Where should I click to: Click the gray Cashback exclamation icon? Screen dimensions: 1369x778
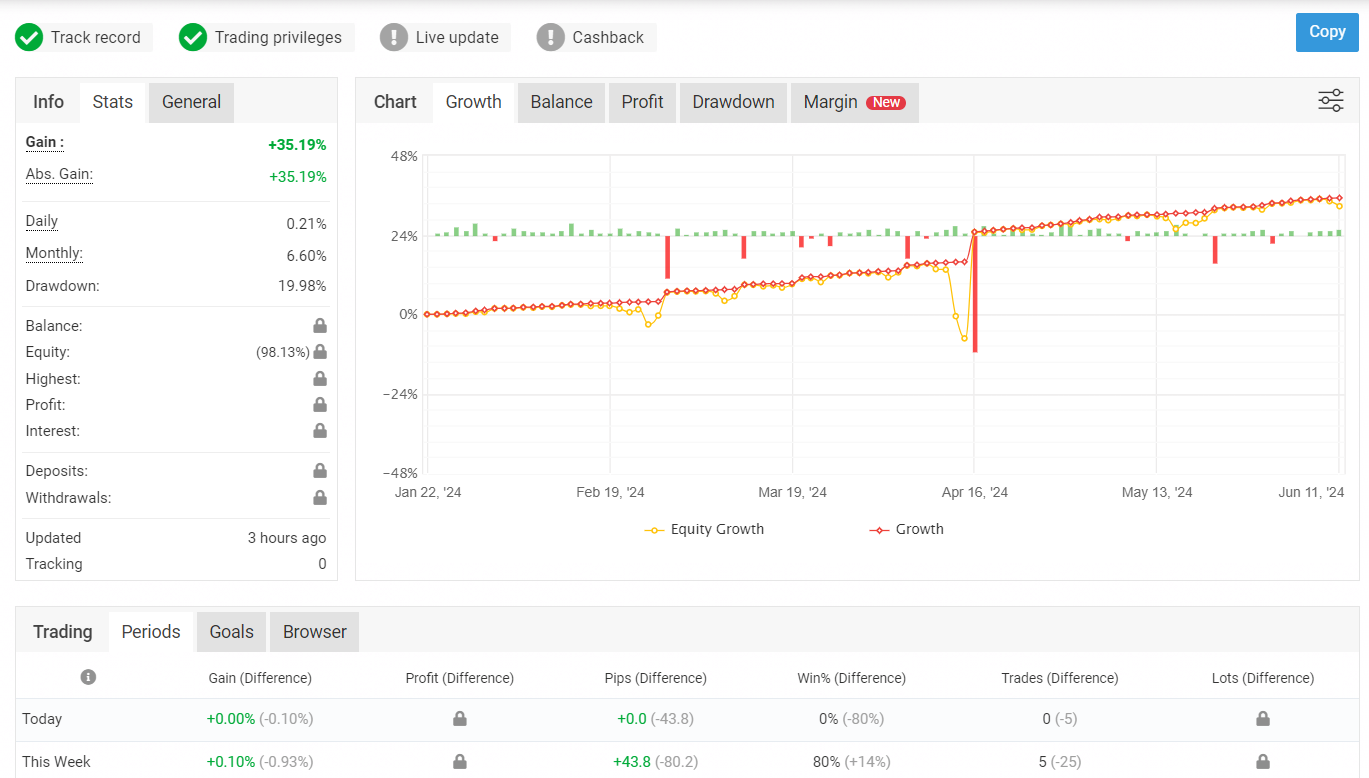coord(551,38)
